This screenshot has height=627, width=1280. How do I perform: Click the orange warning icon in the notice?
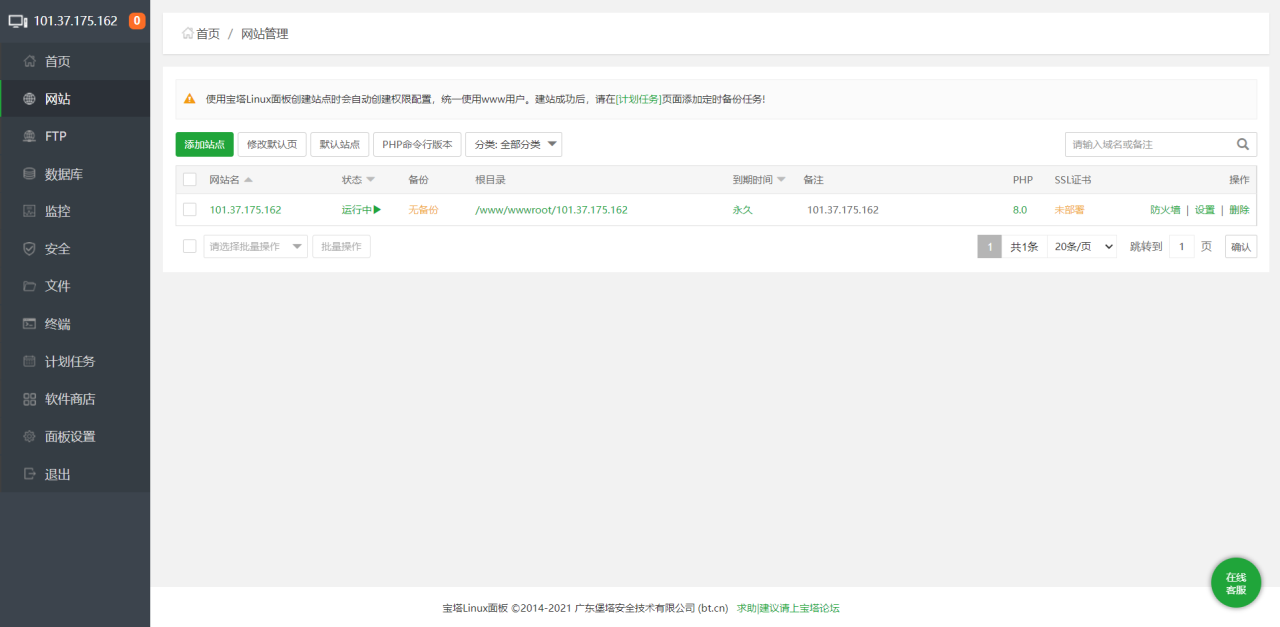[x=190, y=99]
